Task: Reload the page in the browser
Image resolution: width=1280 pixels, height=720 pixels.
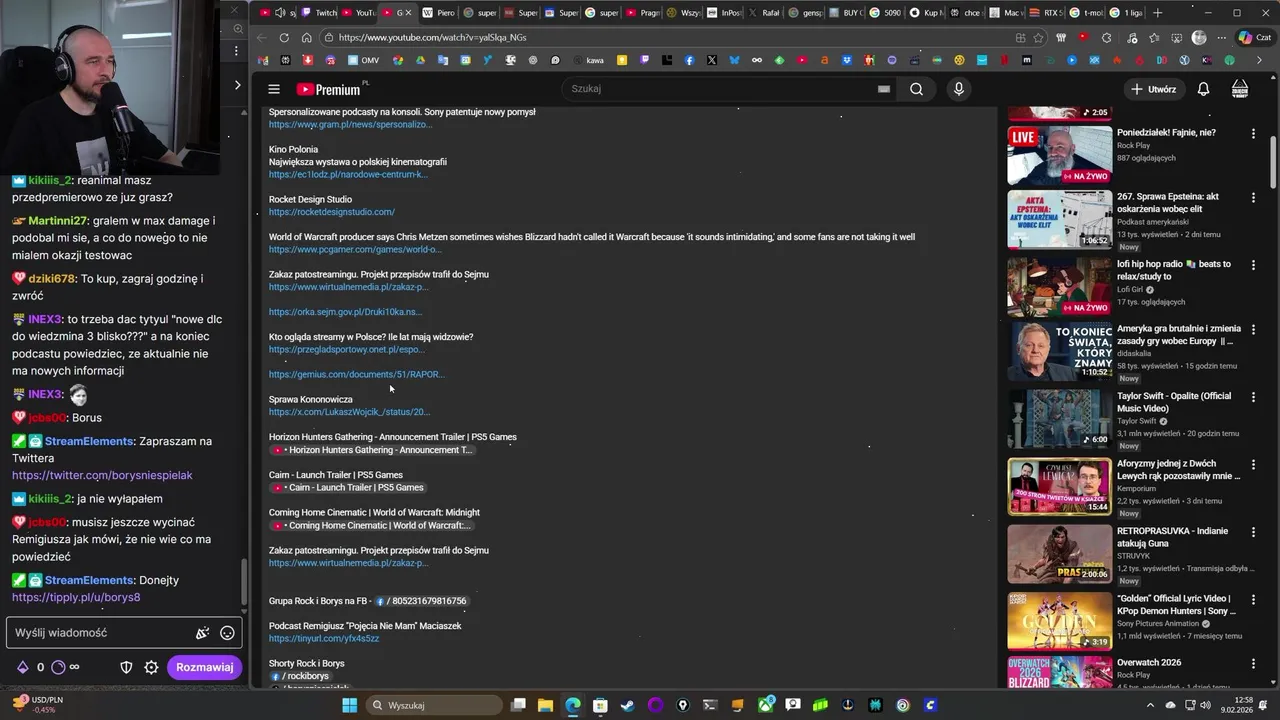Action: pyautogui.click(x=284, y=38)
